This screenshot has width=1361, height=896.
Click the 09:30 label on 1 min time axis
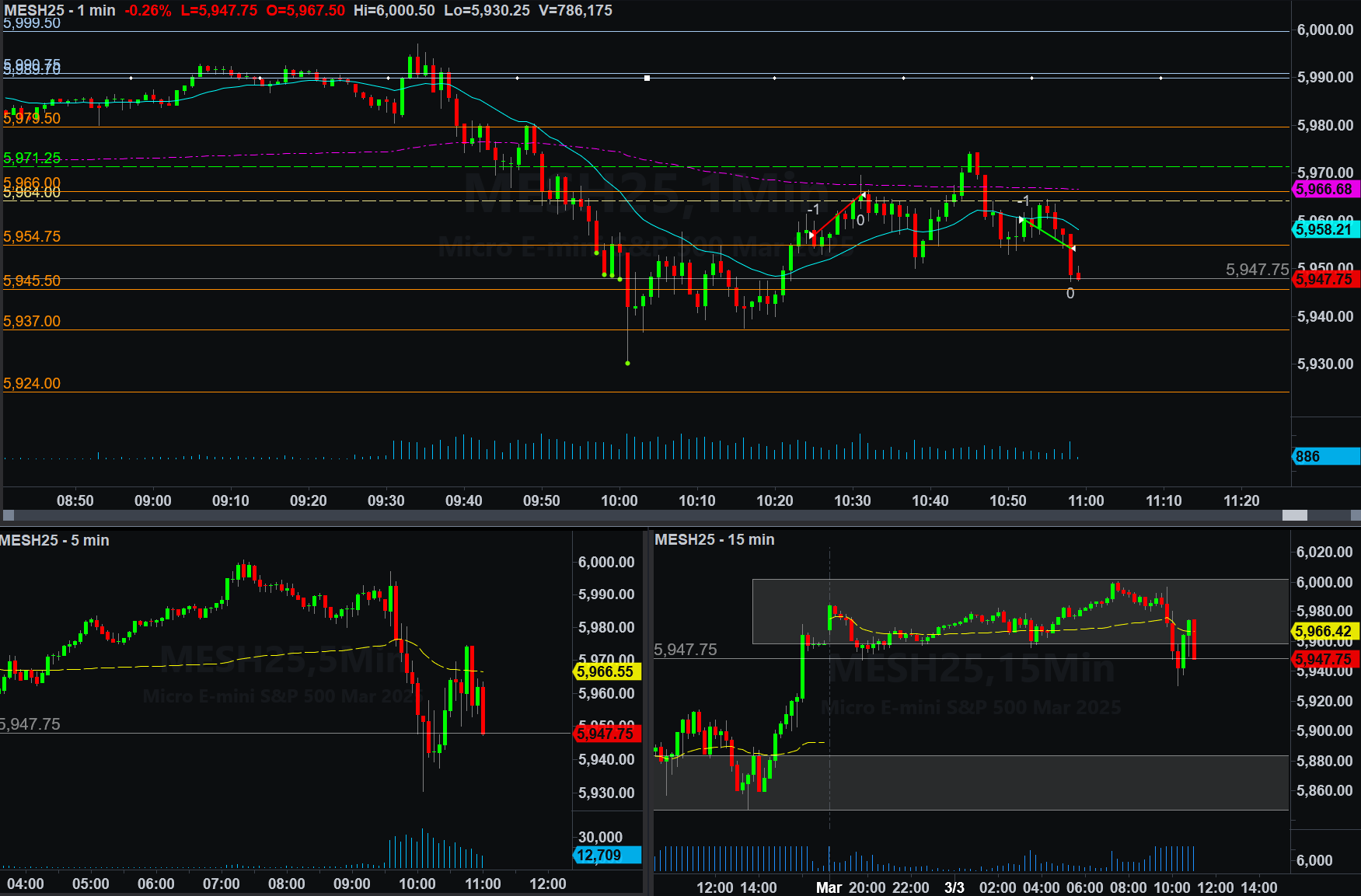[x=386, y=500]
